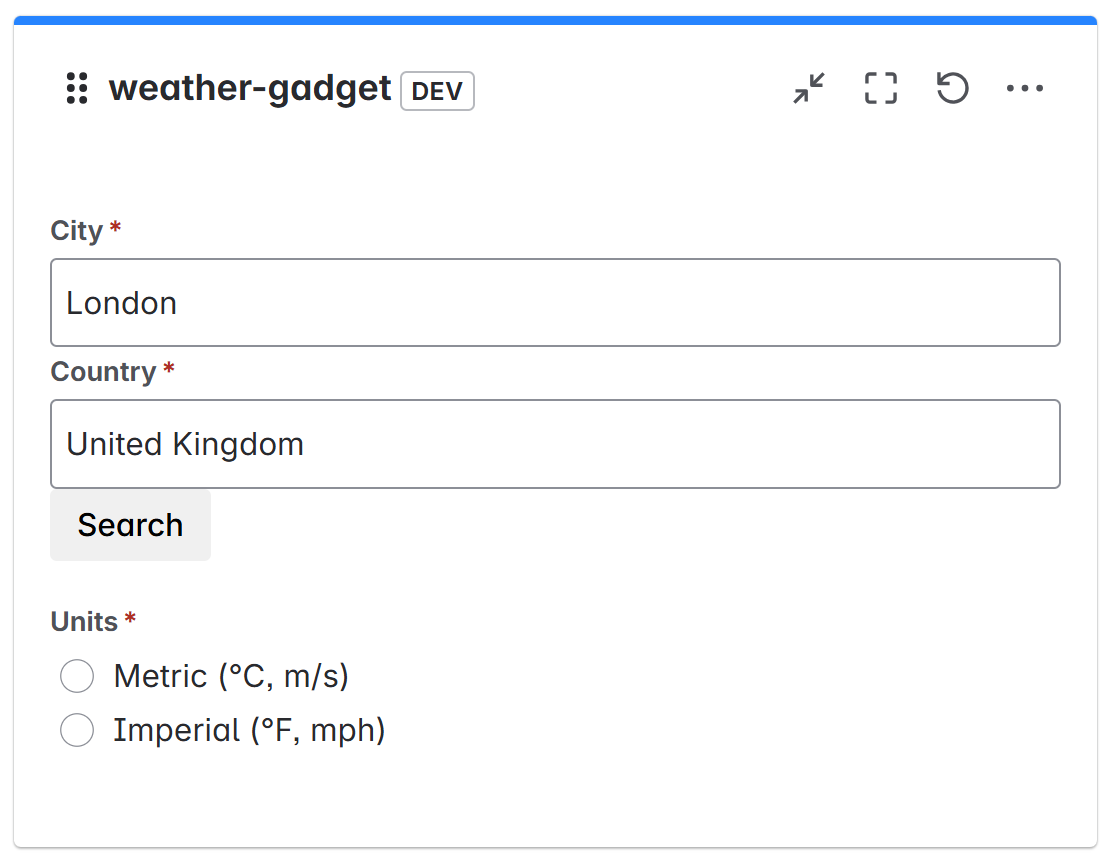Click the DEV badge
This screenshot has height=864, width=1112.
click(x=437, y=91)
